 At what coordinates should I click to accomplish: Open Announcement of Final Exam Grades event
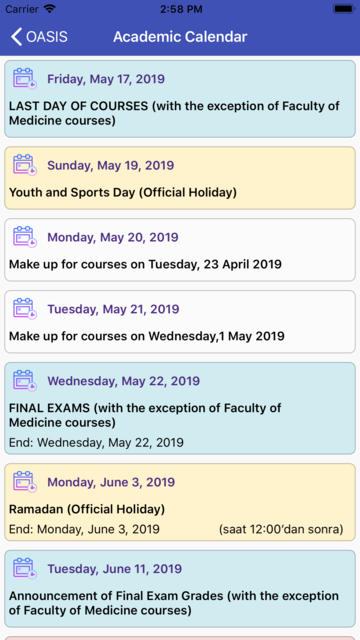(174, 603)
